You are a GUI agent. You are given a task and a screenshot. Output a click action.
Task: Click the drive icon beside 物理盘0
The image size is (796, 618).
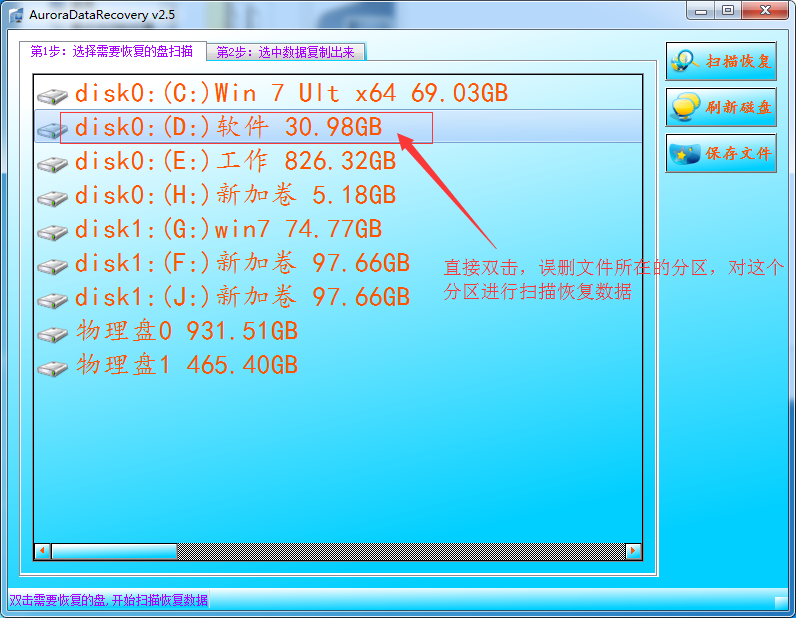52,334
